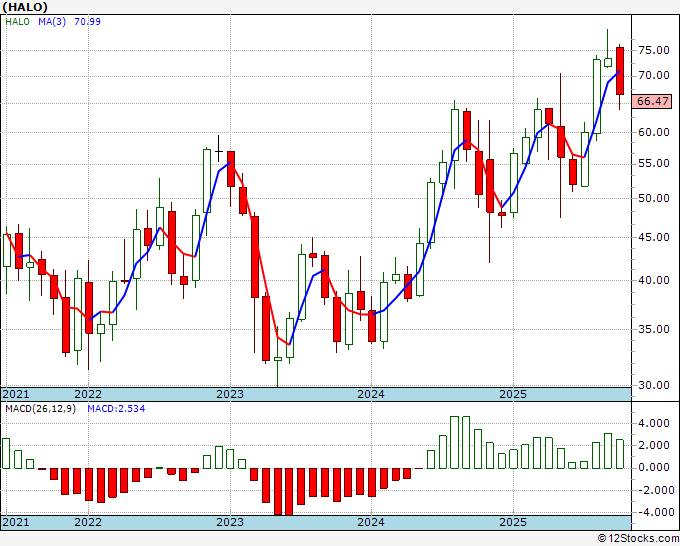Click the 75.00 price axis label
Viewport: 680px width, 546px height.
[654, 50]
